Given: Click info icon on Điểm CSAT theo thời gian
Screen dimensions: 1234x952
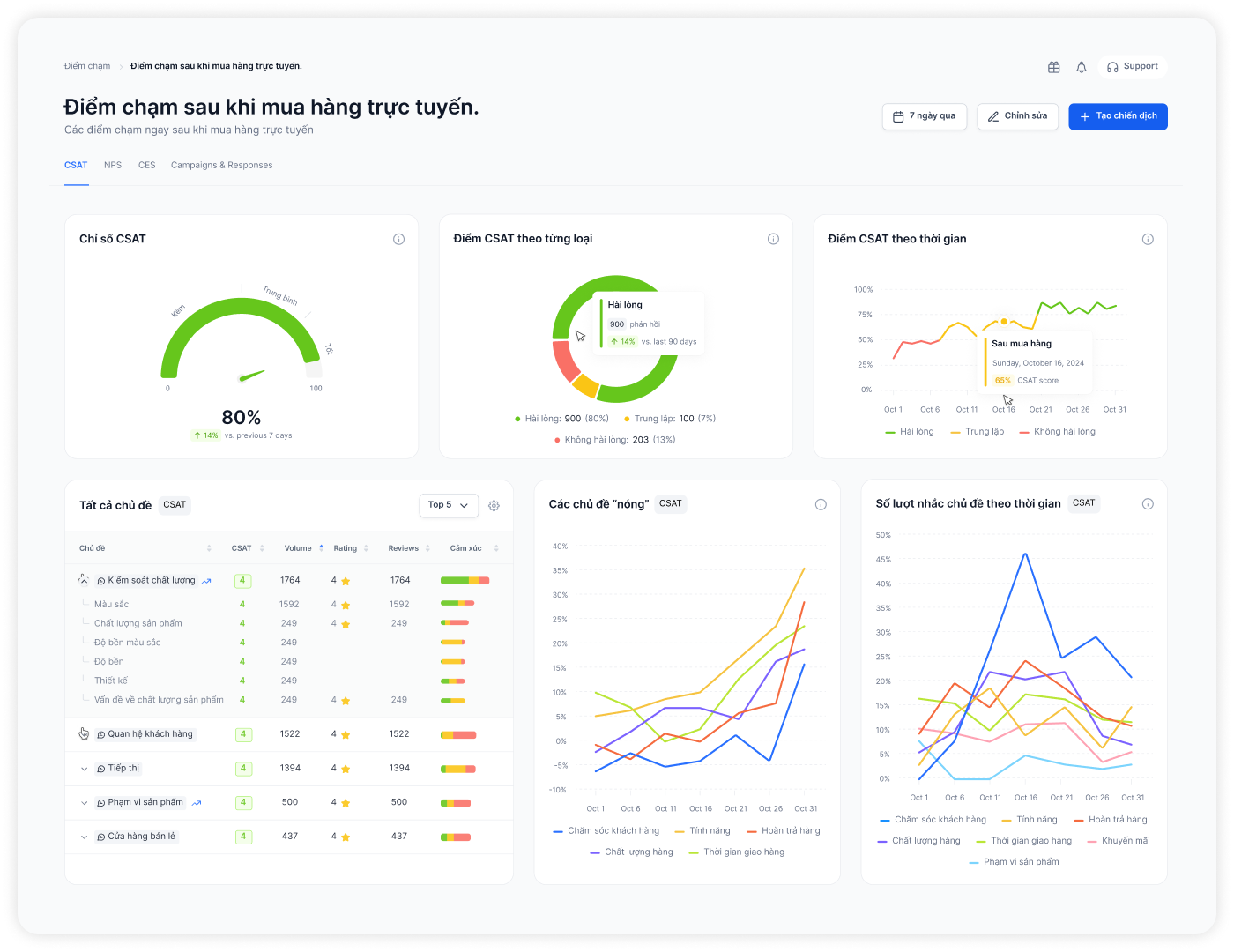Looking at the screenshot, I should pos(1148,239).
